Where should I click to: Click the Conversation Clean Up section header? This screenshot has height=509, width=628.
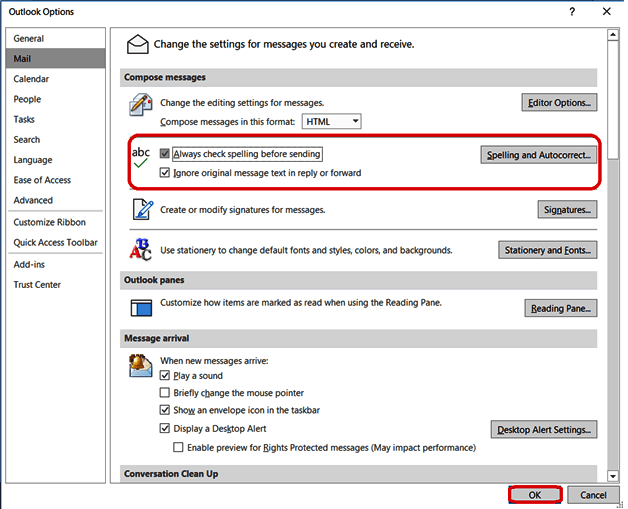point(358,473)
